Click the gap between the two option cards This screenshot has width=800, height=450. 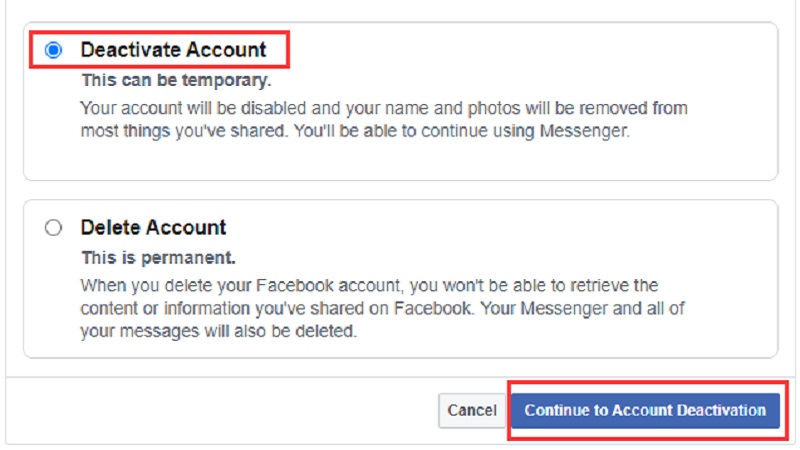coord(400,190)
